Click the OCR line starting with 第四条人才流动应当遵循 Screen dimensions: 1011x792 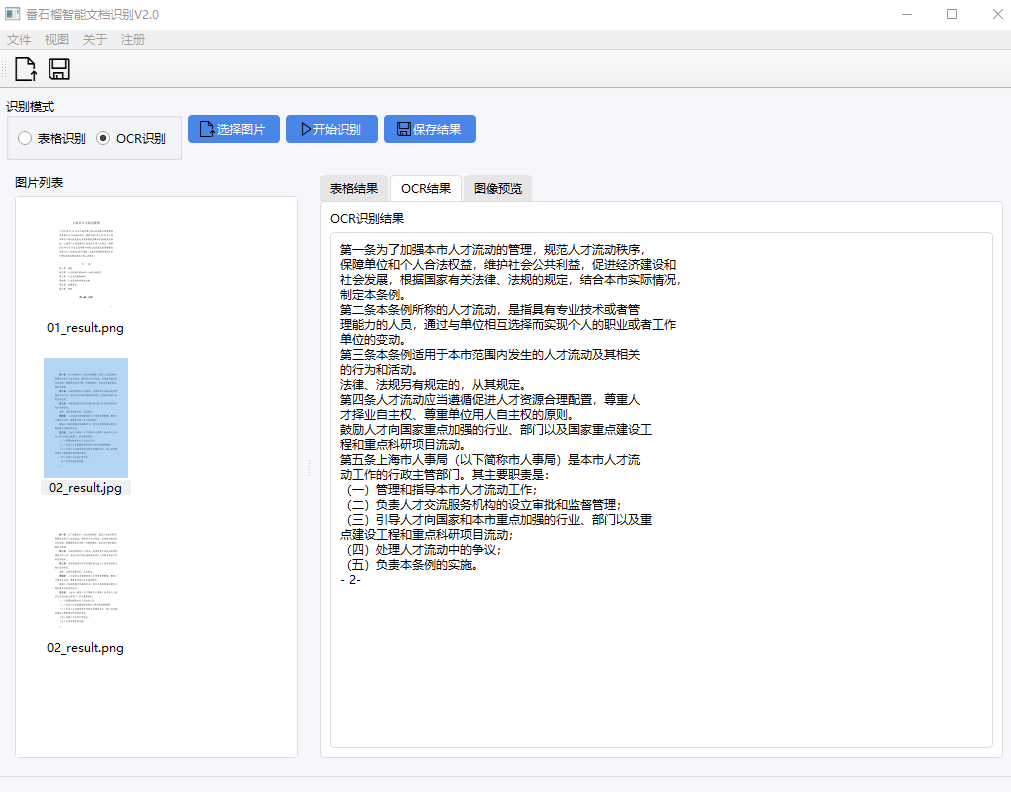(490, 400)
